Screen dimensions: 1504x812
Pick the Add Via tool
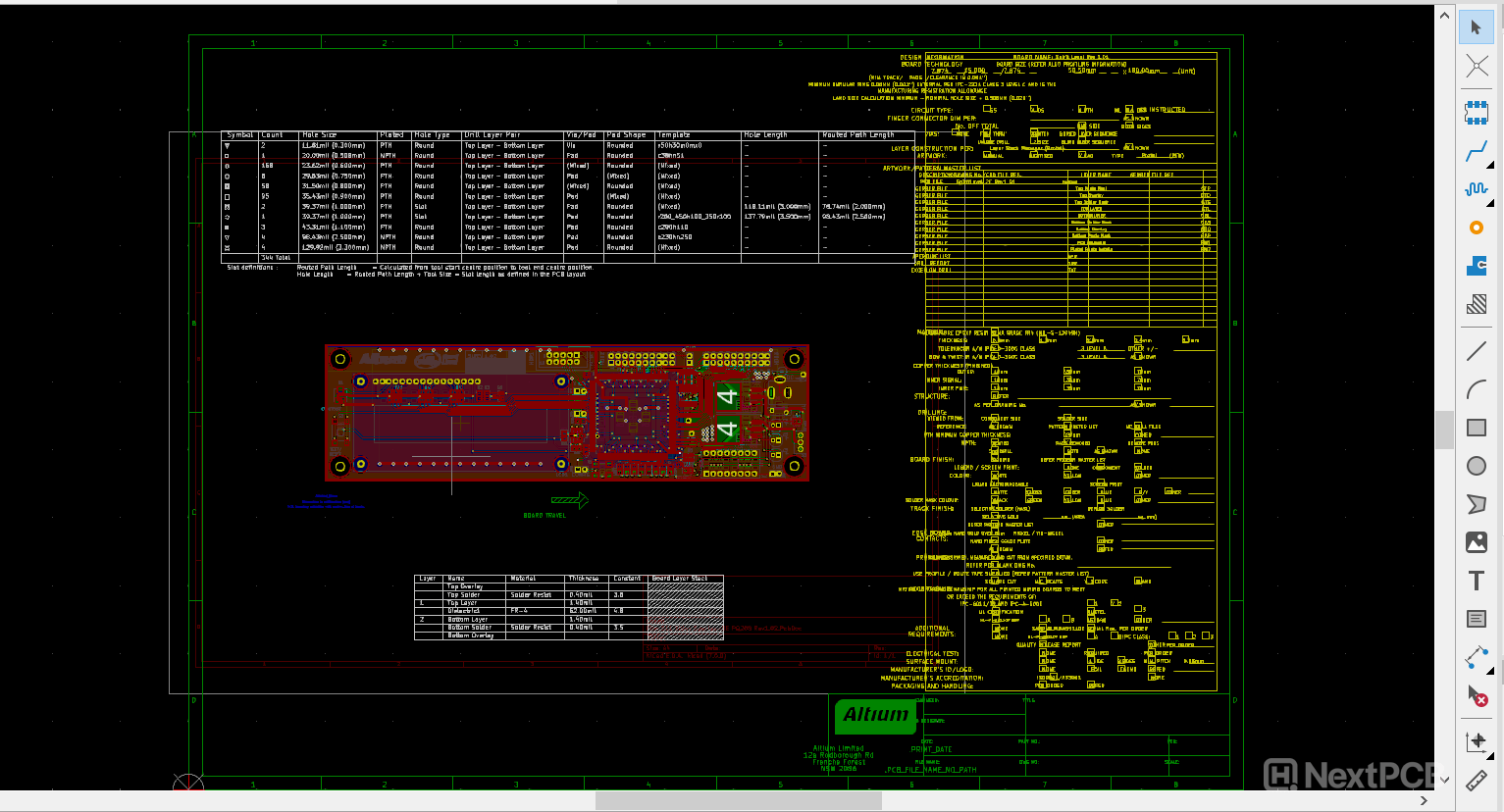pos(1477,228)
